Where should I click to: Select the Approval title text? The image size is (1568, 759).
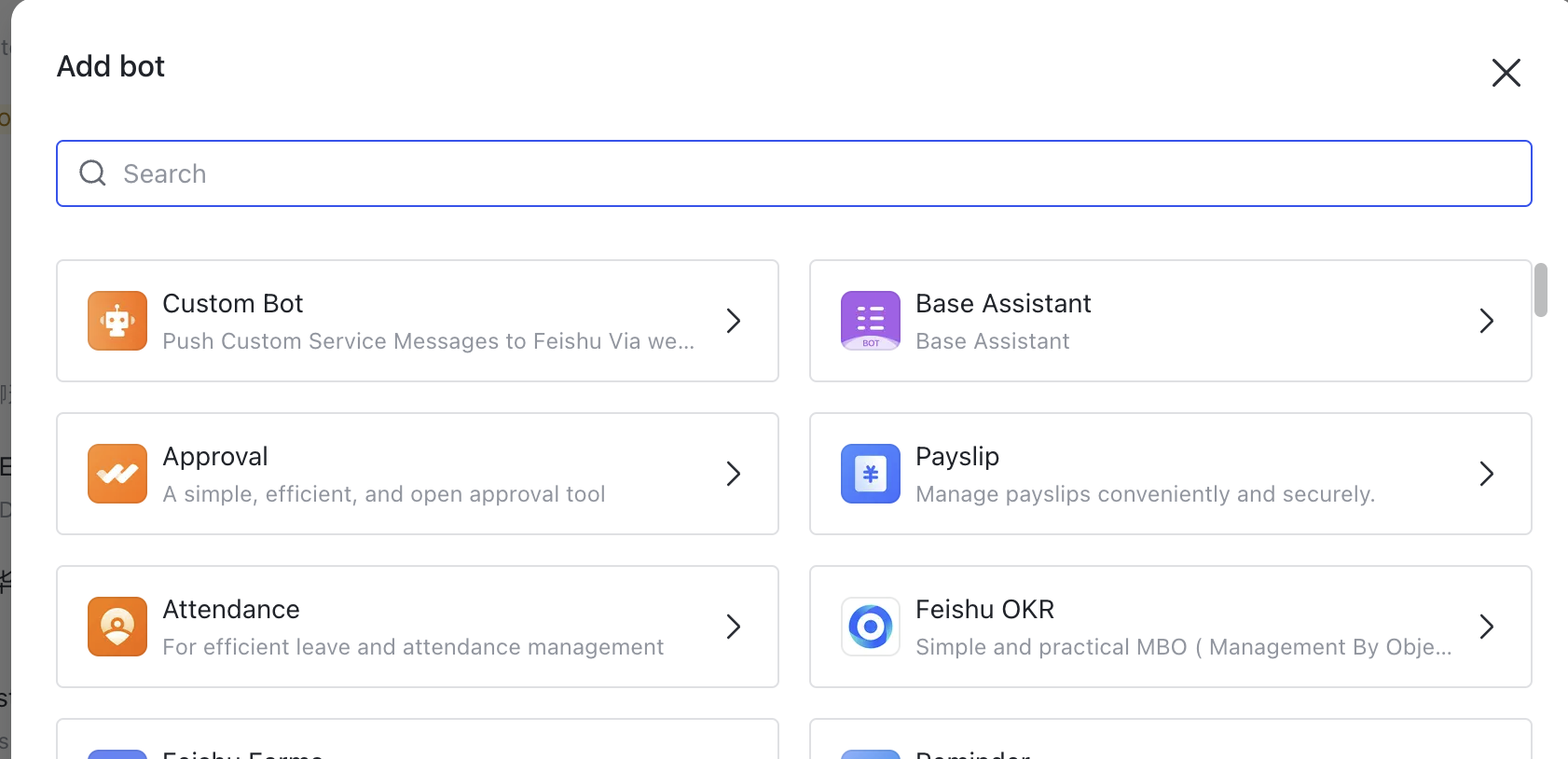tap(215, 457)
